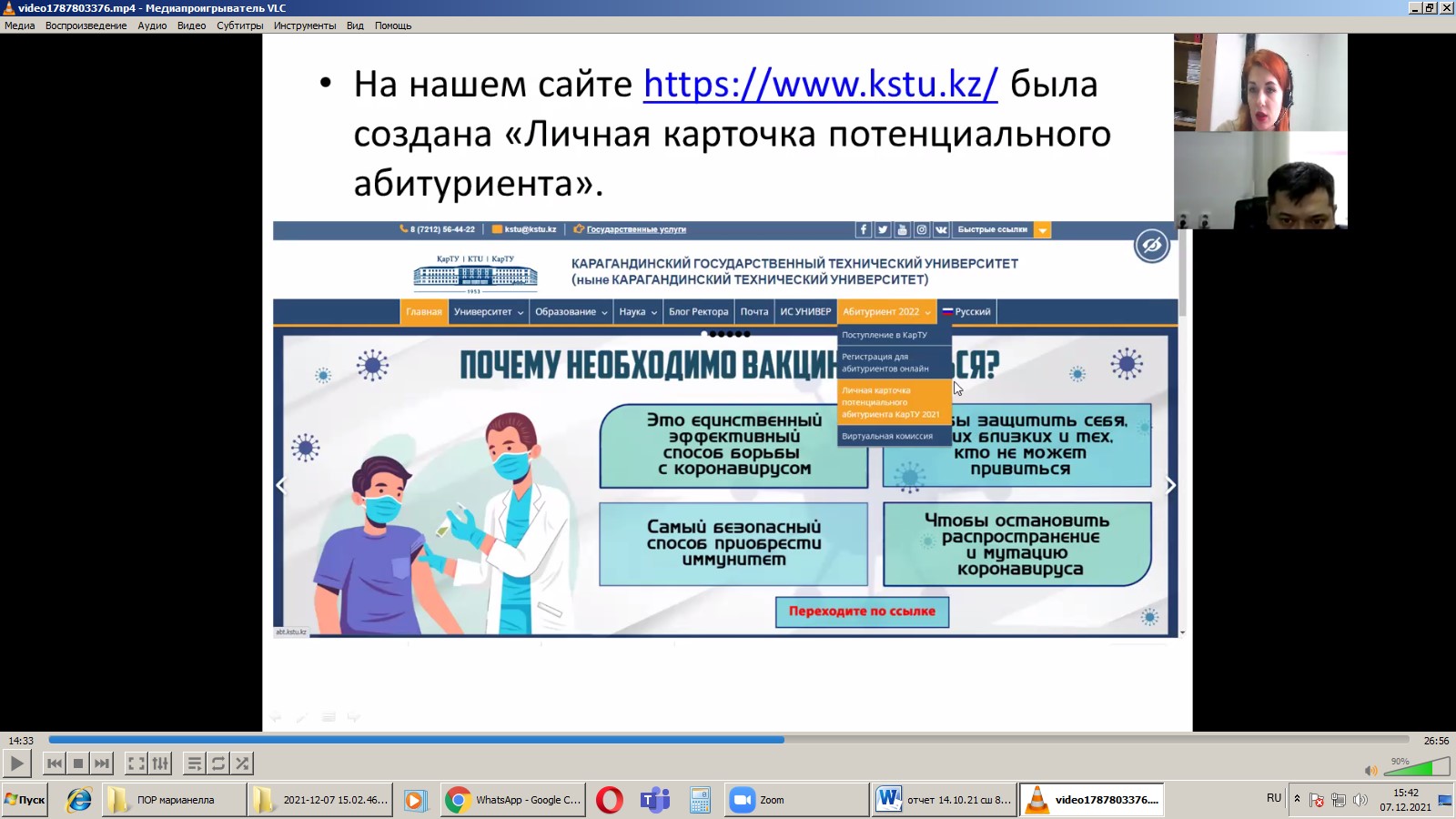Open the Word отчет 14.10.21 taskbar item

tap(944, 800)
